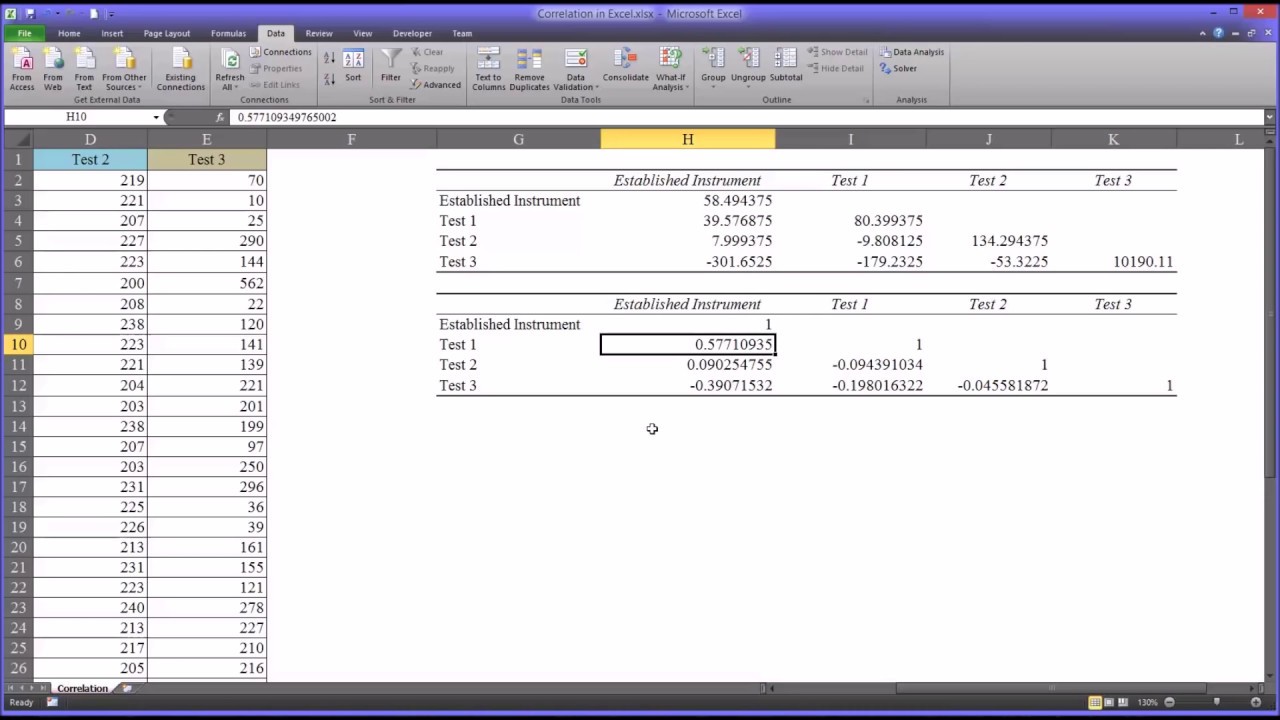
Task: Open the Connections button
Action: 281,52
